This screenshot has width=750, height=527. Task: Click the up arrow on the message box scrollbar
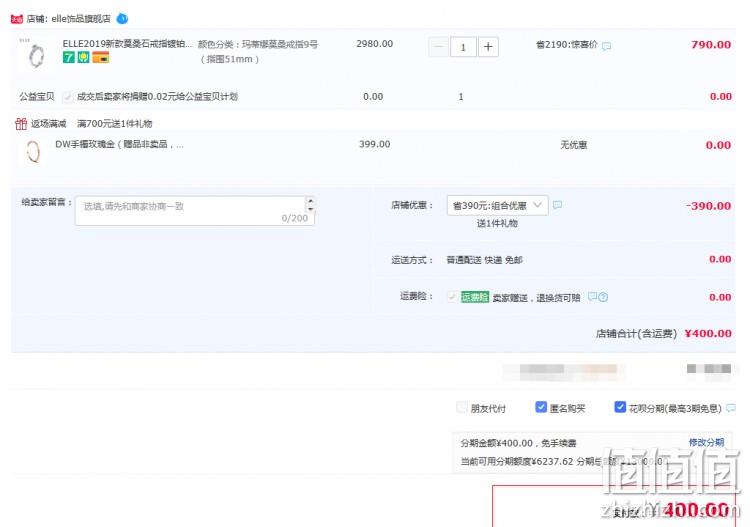(310, 201)
